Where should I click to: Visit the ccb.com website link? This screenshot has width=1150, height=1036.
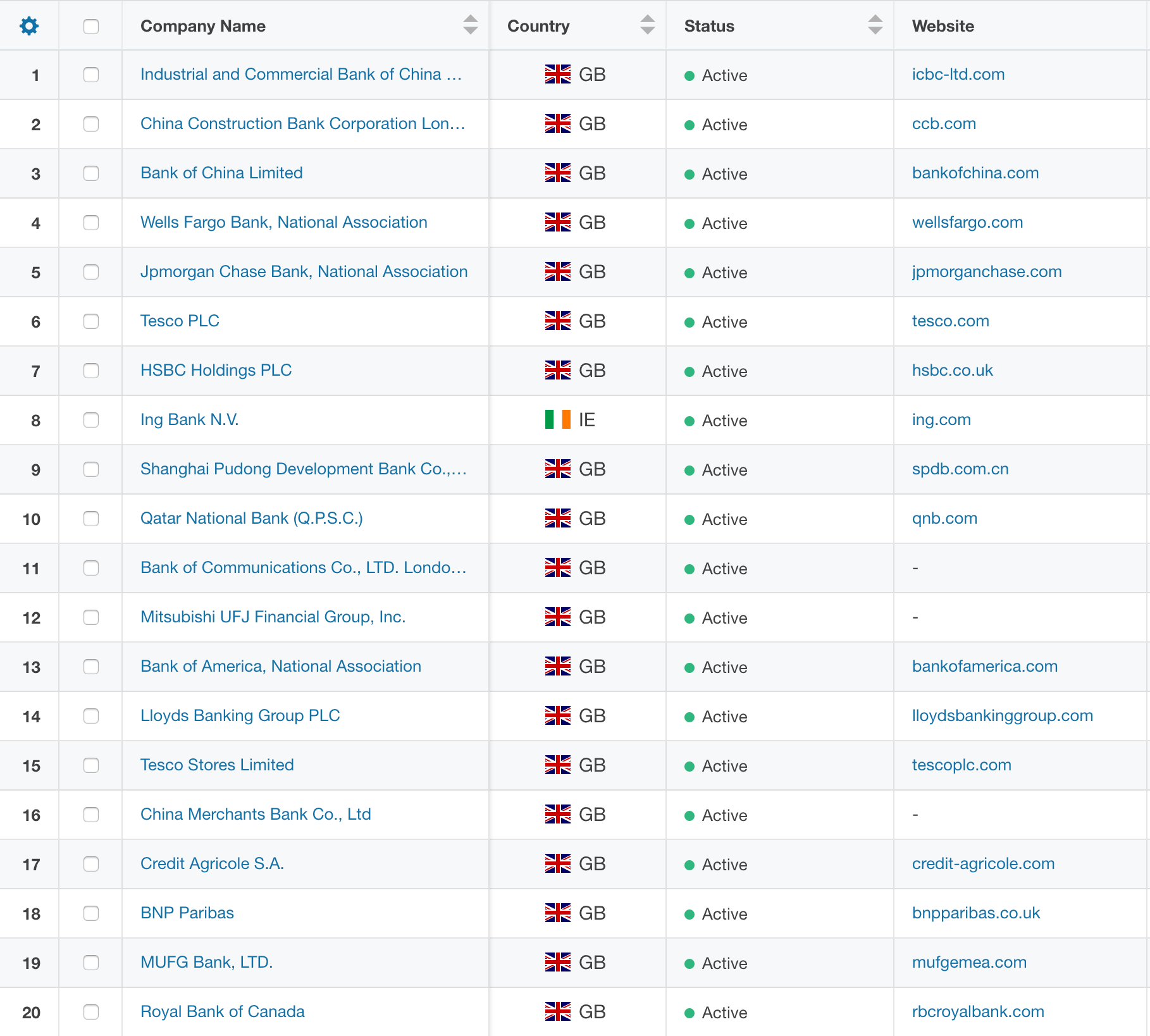tap(944, 124)
